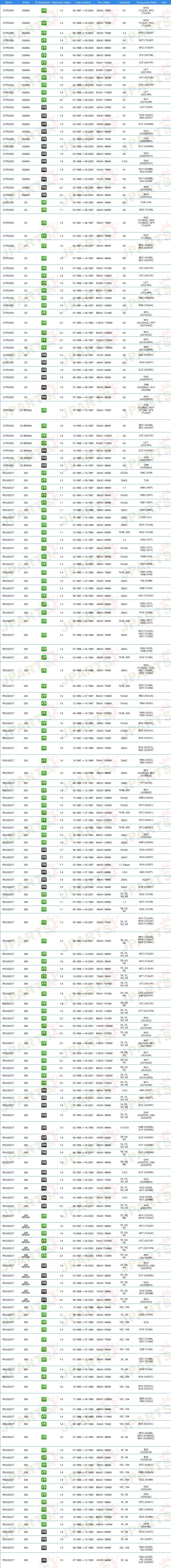Viewport: 171px width, 1568px height.
Task: Click the Lata produkcji column header
Action: coord(82,2)
